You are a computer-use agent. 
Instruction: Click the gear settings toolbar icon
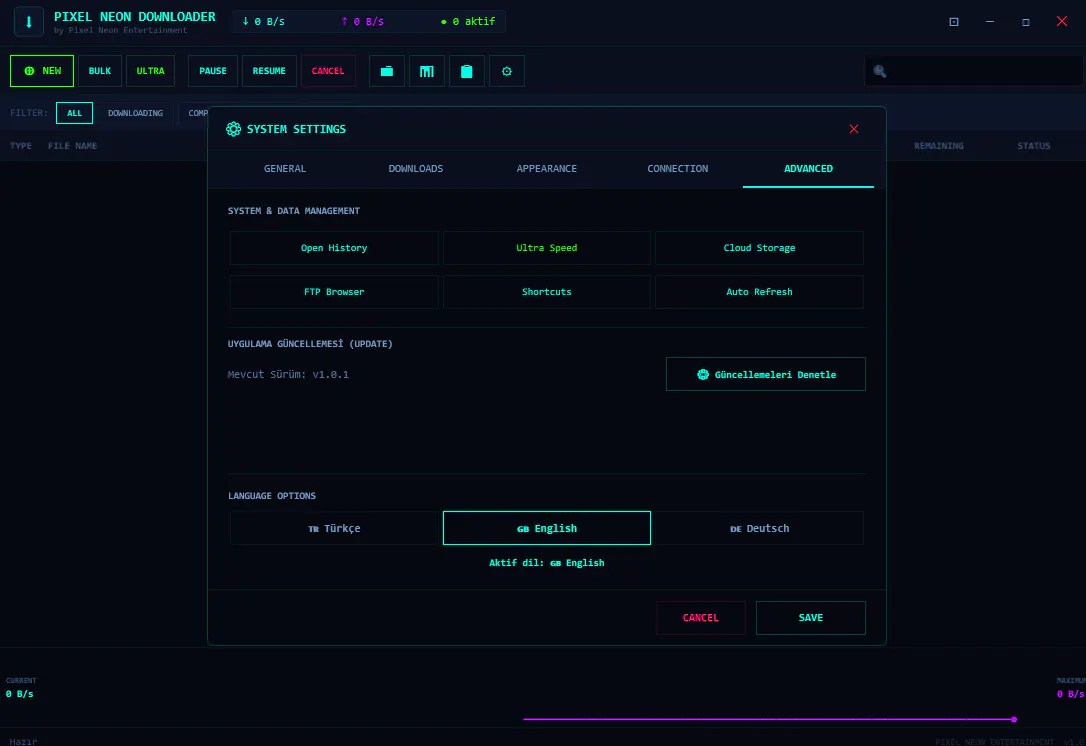coord(507,71)
